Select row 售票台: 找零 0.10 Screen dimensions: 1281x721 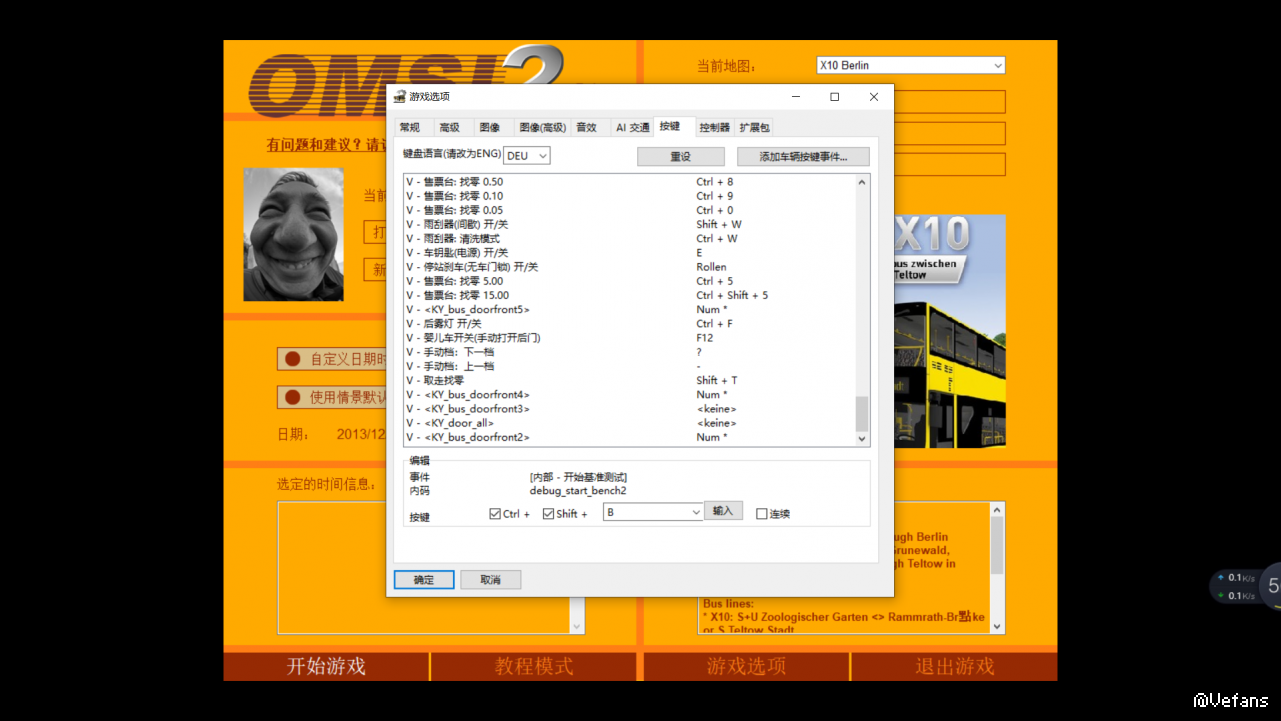[x=630, y=196]
